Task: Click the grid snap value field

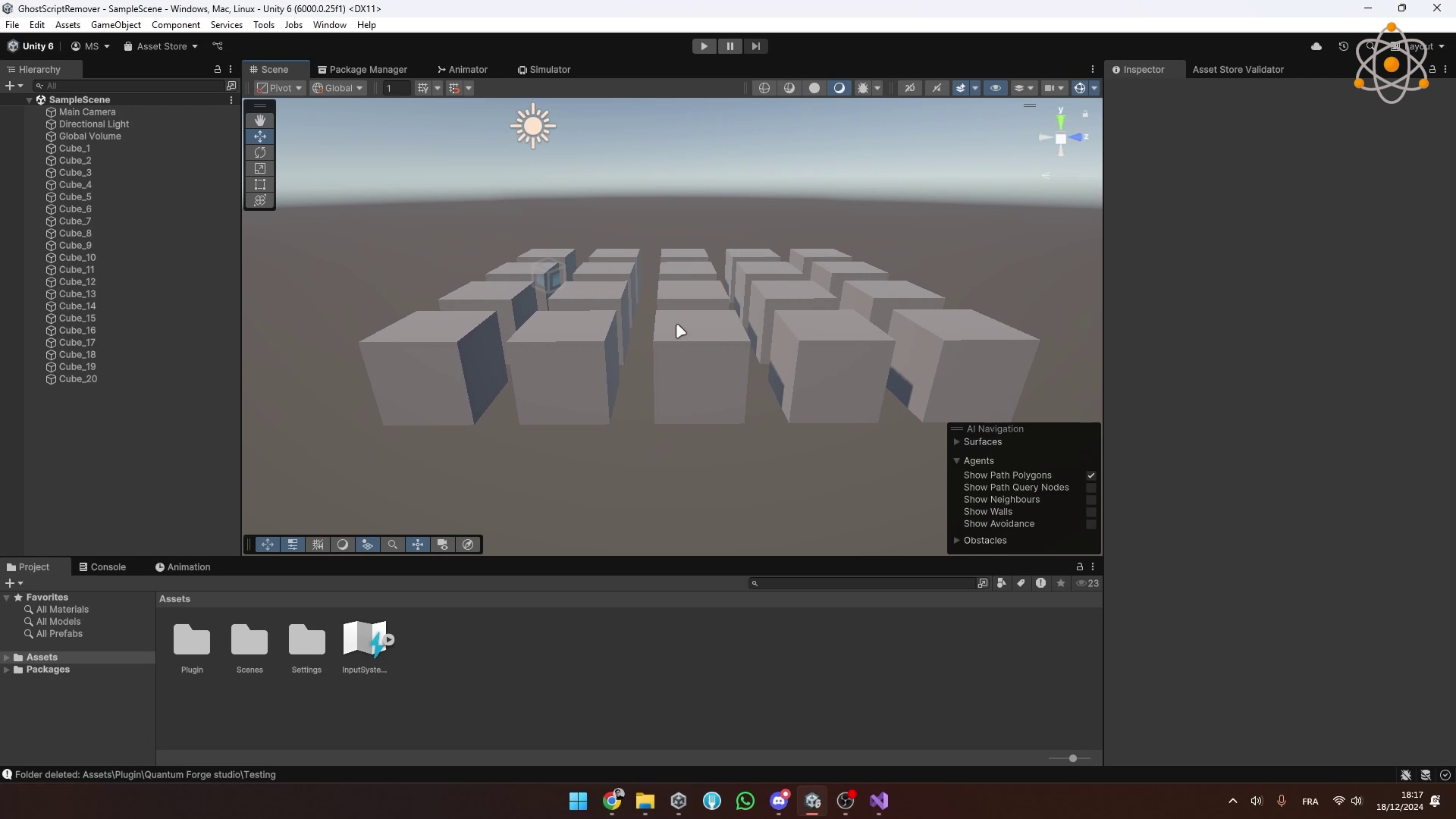Action: pyautogui.click(x=396, y=88)
